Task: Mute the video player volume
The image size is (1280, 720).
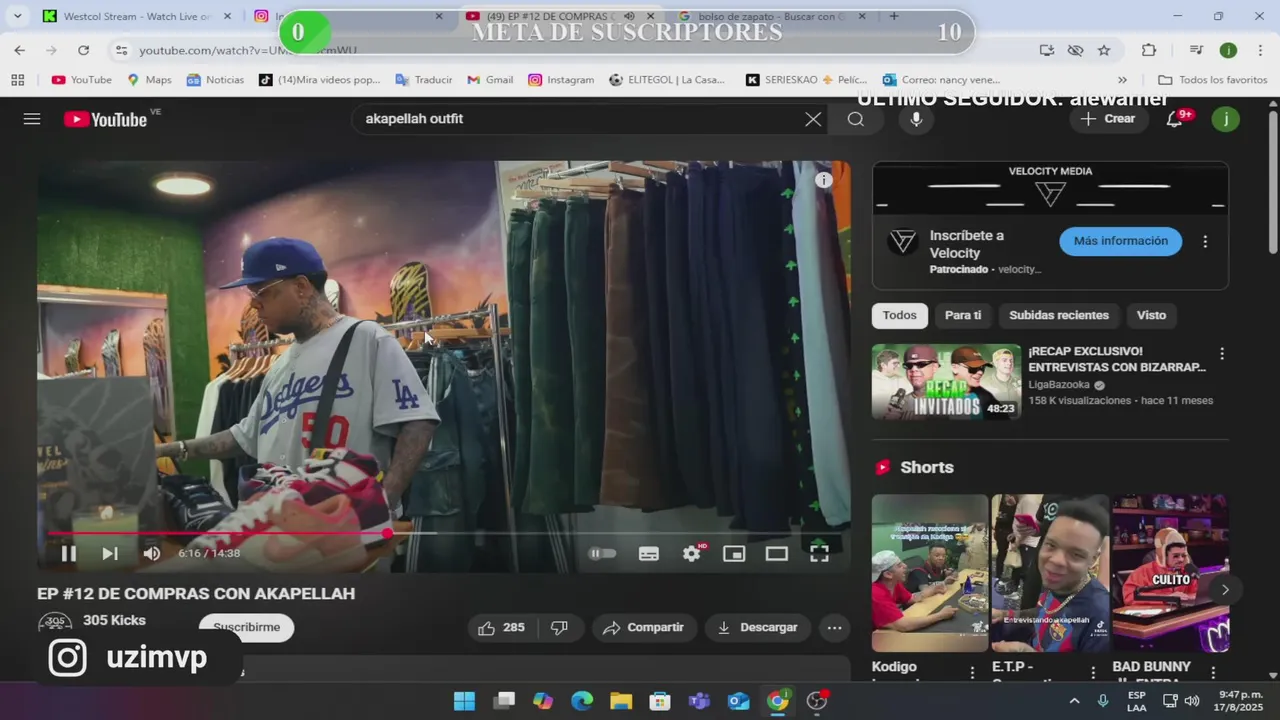Action: coord(151,553)
